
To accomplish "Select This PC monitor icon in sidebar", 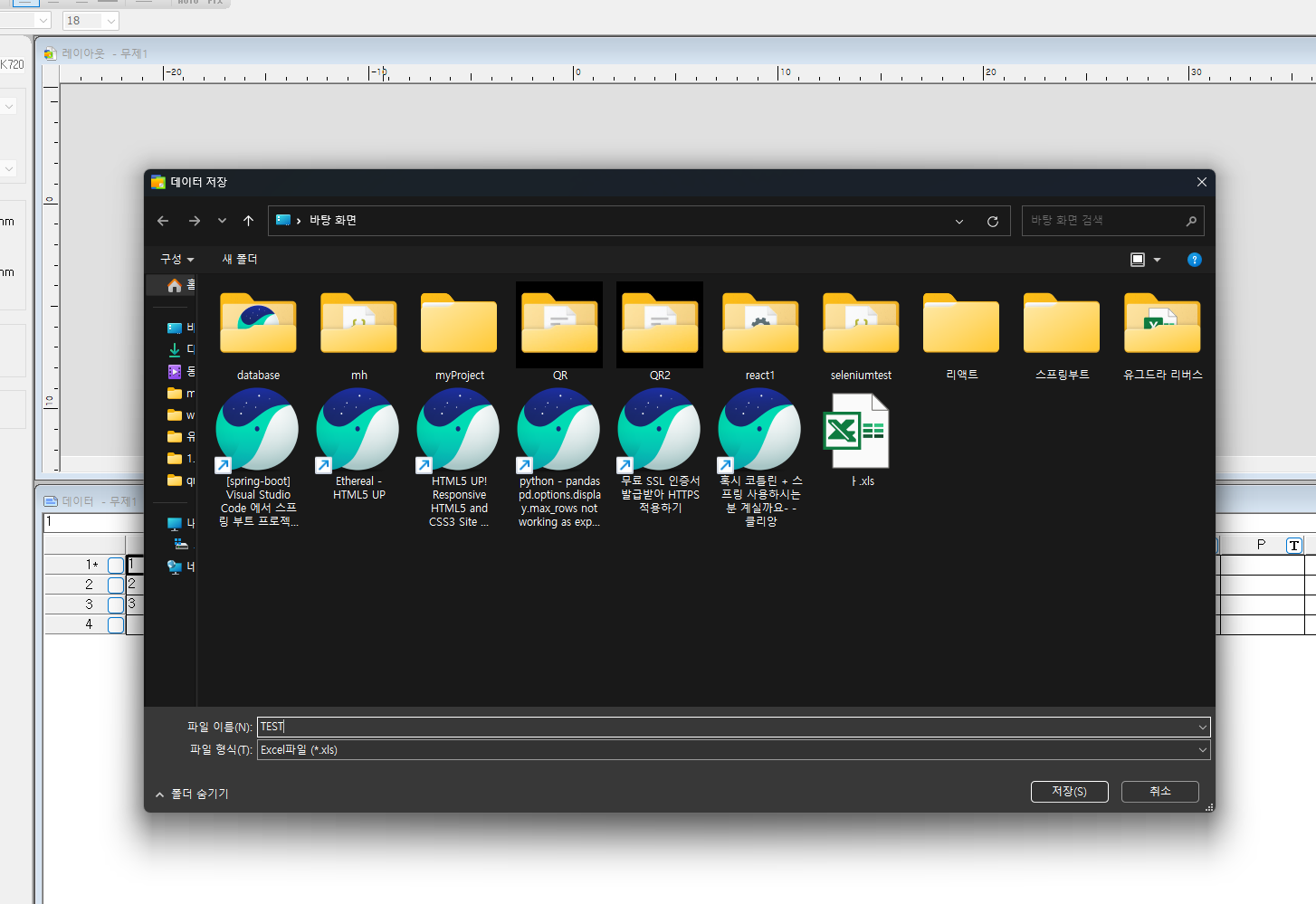I will [x=175, y=523].
